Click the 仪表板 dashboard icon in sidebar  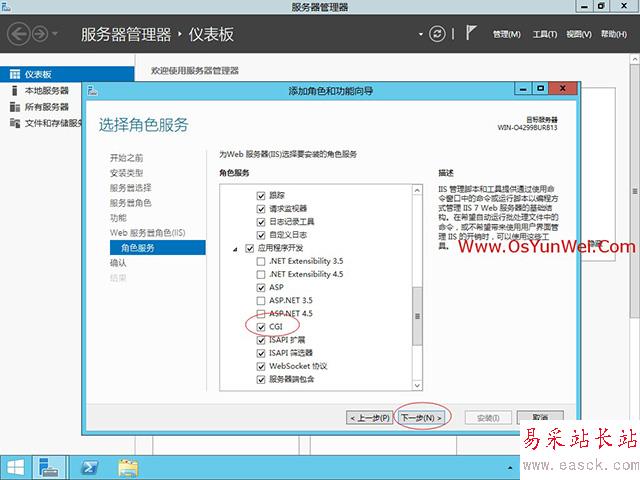click(15, 74)
